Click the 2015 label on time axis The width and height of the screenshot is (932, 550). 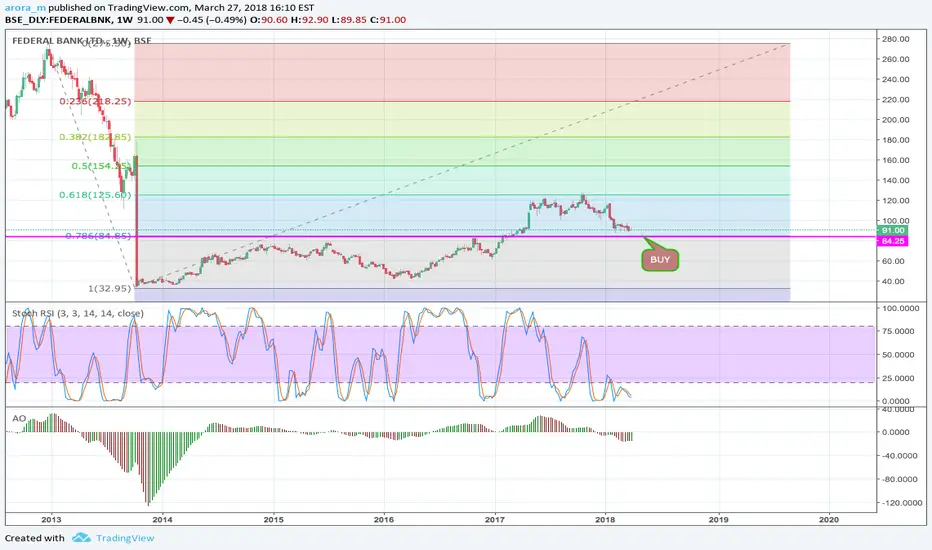[x=273, y=519]
